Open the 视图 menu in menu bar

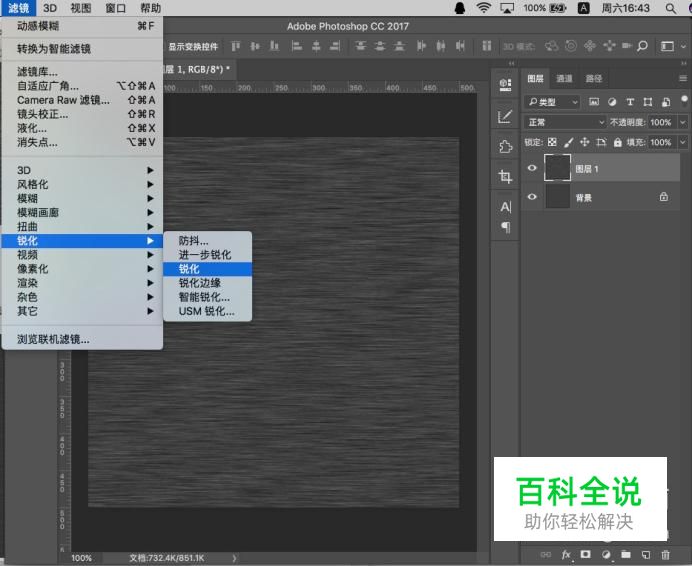[81, 8]
